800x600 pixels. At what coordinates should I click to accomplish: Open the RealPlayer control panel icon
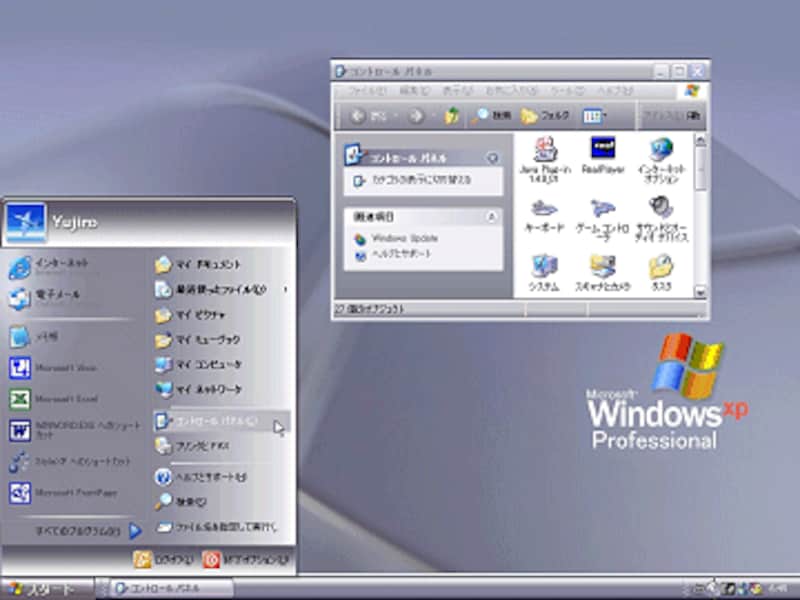[x=602, y=150]
